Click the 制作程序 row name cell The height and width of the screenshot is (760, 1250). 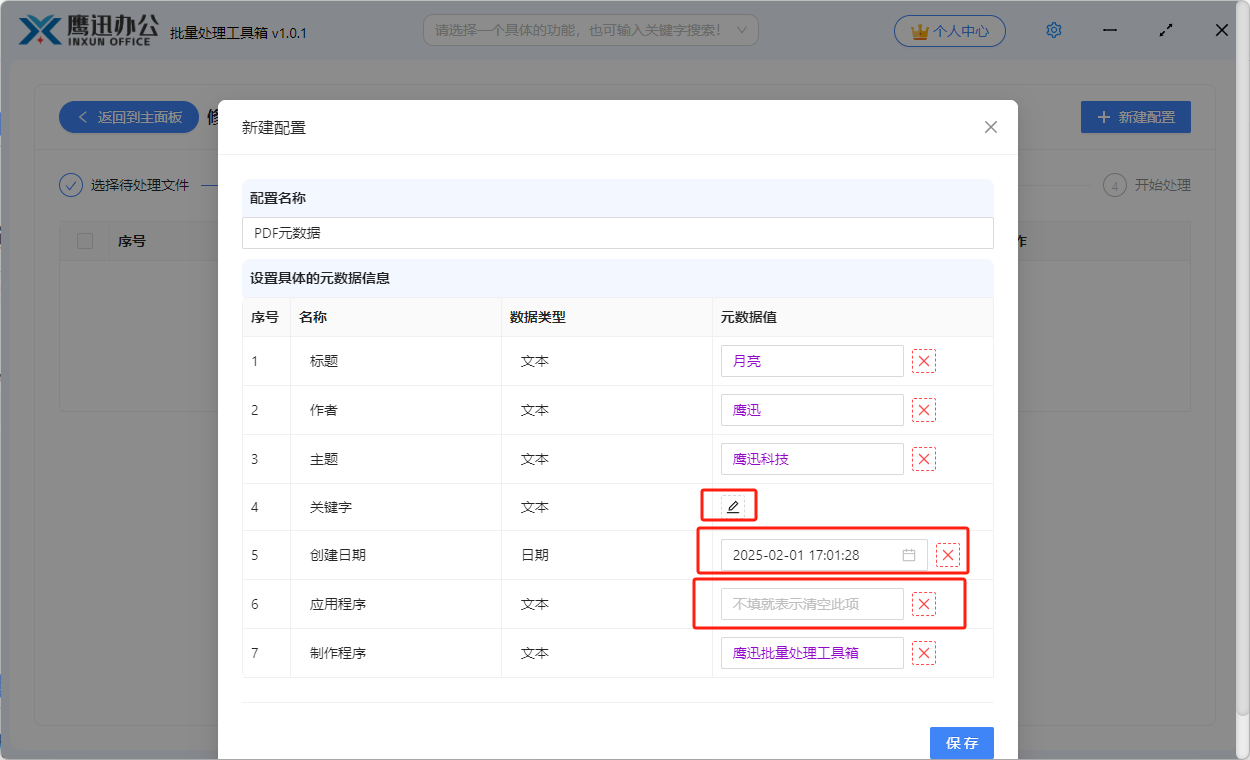[396, 653]
